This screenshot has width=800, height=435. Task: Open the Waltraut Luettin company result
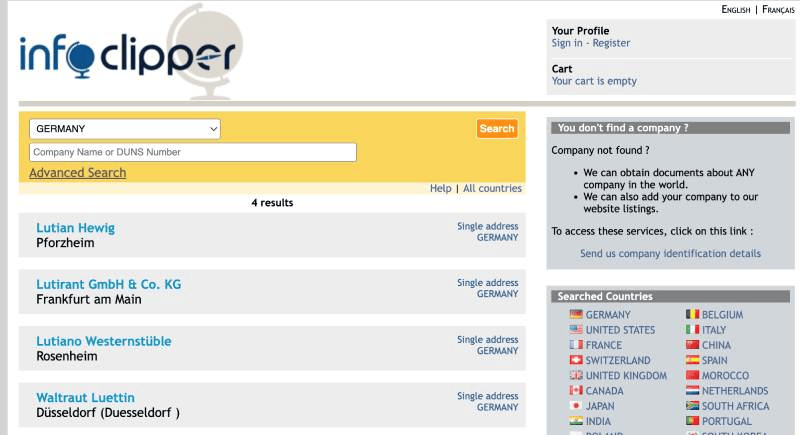pyautogui.click(x=85, y=398)
